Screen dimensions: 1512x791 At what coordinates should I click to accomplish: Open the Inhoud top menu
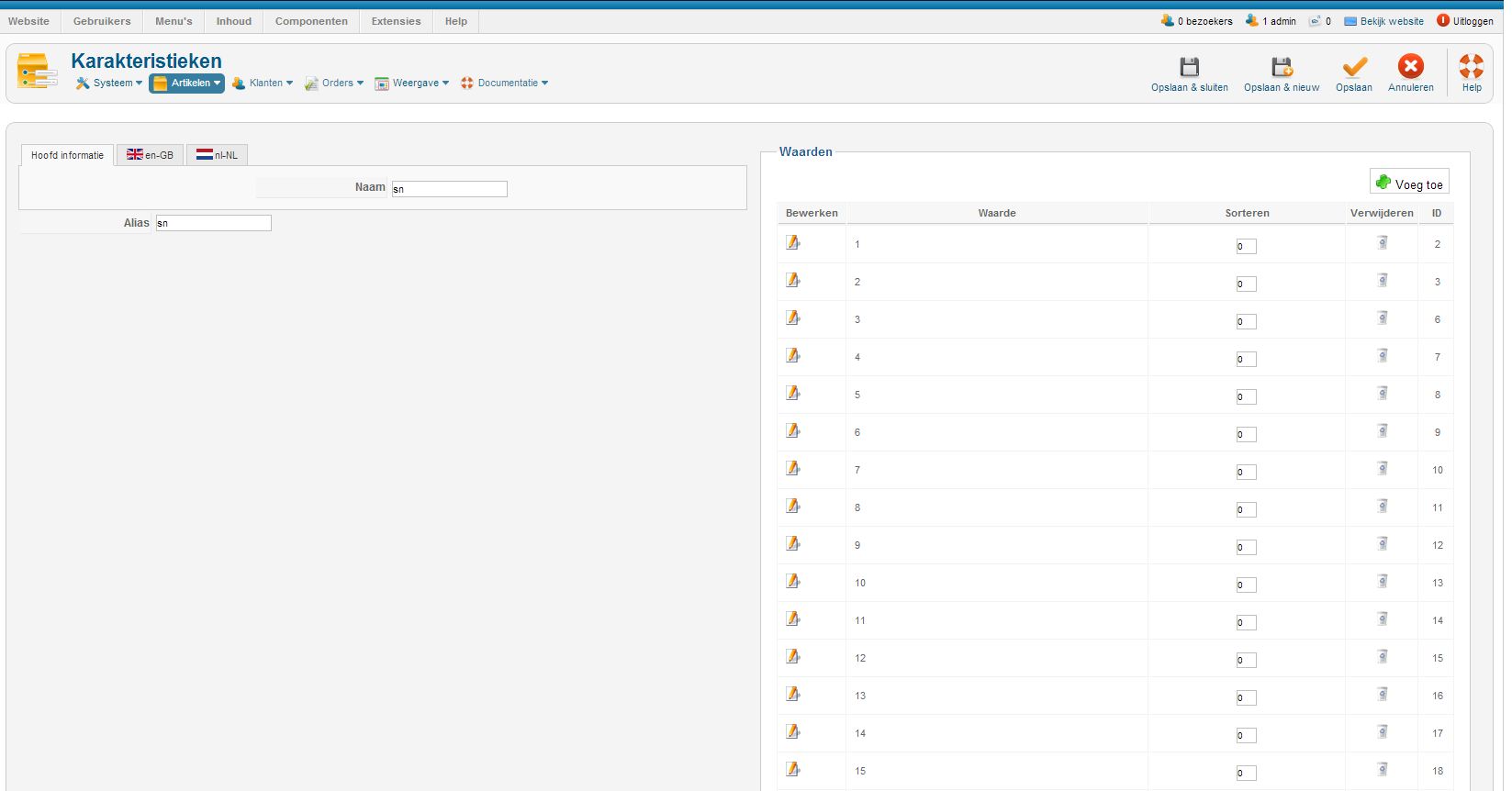[234, 21]
